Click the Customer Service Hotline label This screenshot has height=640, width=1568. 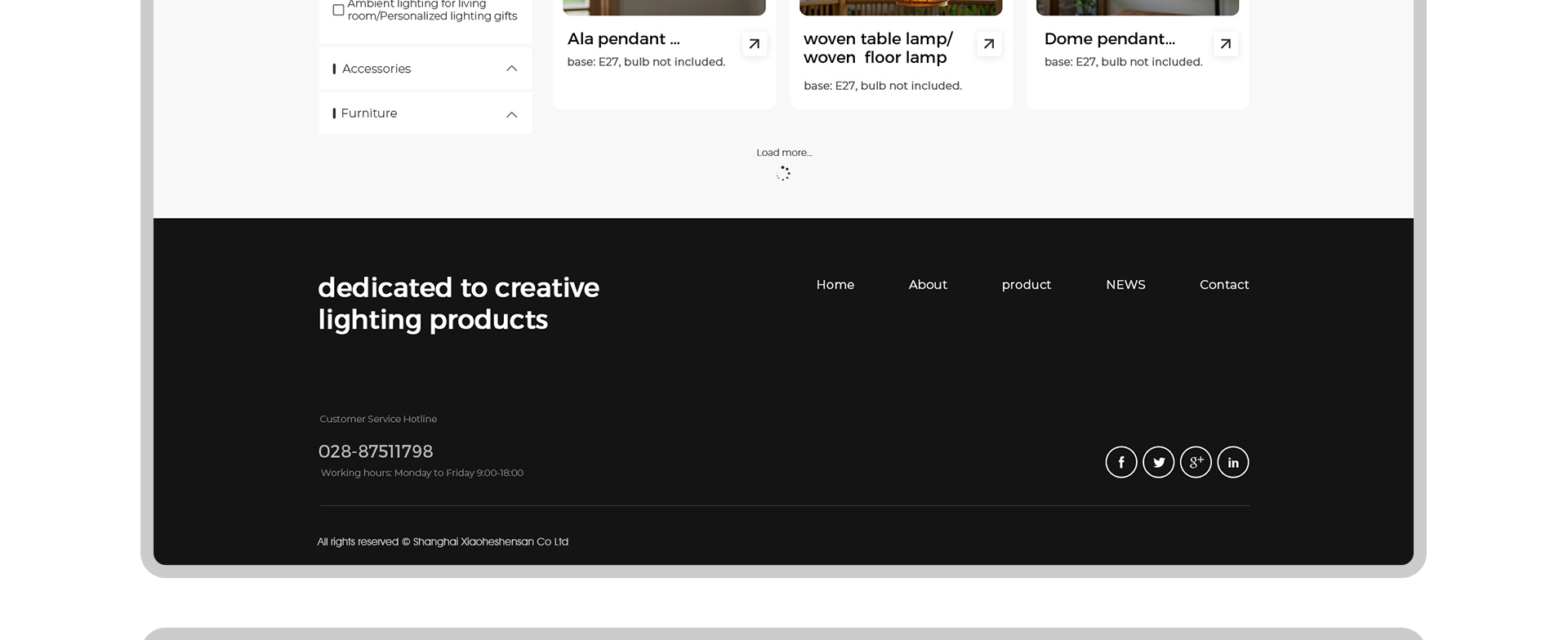378,419
